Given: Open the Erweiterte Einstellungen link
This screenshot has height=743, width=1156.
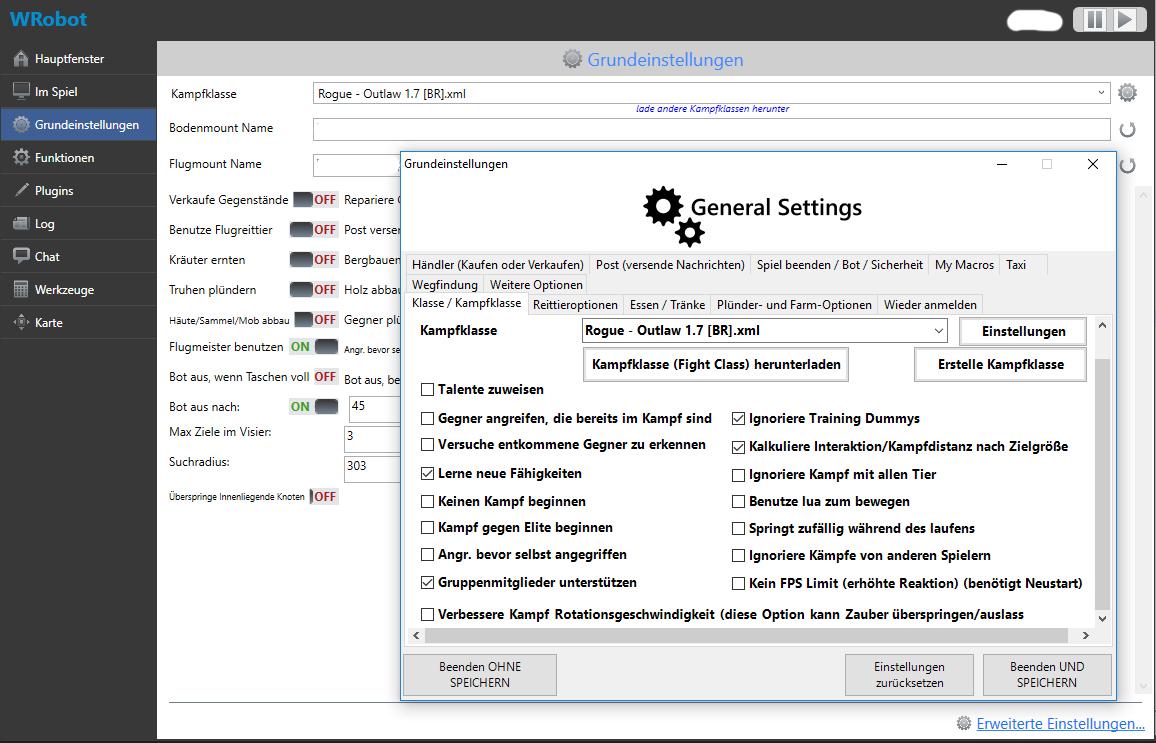Looking at the screenshot, I should (x=1060, y=723).
